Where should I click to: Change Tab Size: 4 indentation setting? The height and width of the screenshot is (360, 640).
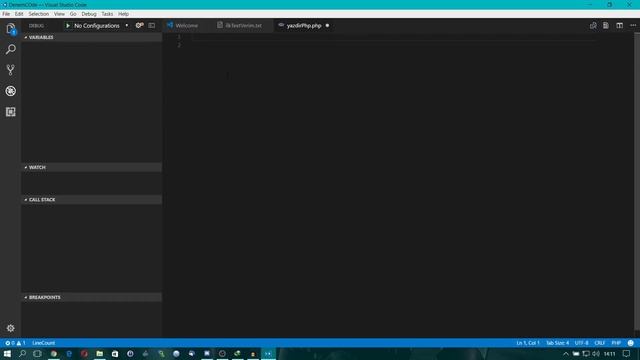click(558, 343)
